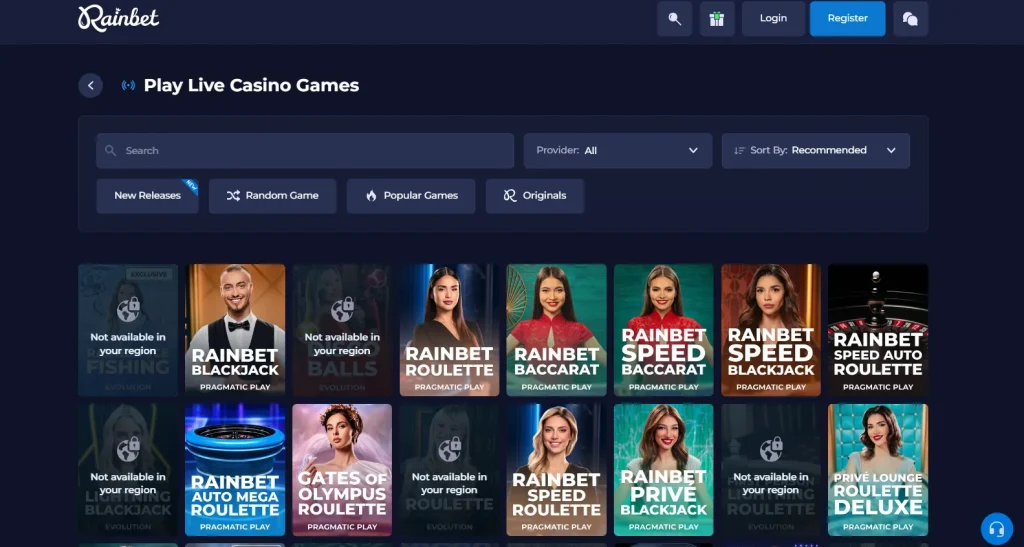Click the NEW ribbon on New Releases
This screenshot has height=547, width=1024.
190,185
